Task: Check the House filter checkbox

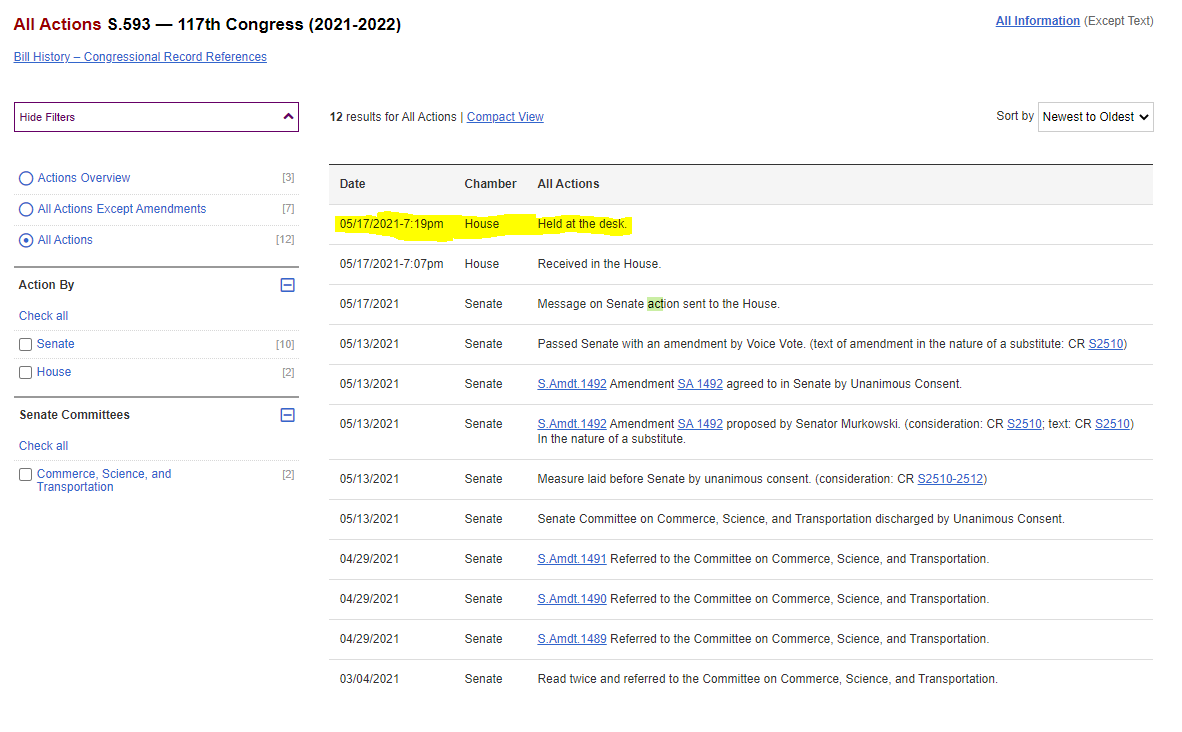Action: point(26,372)
